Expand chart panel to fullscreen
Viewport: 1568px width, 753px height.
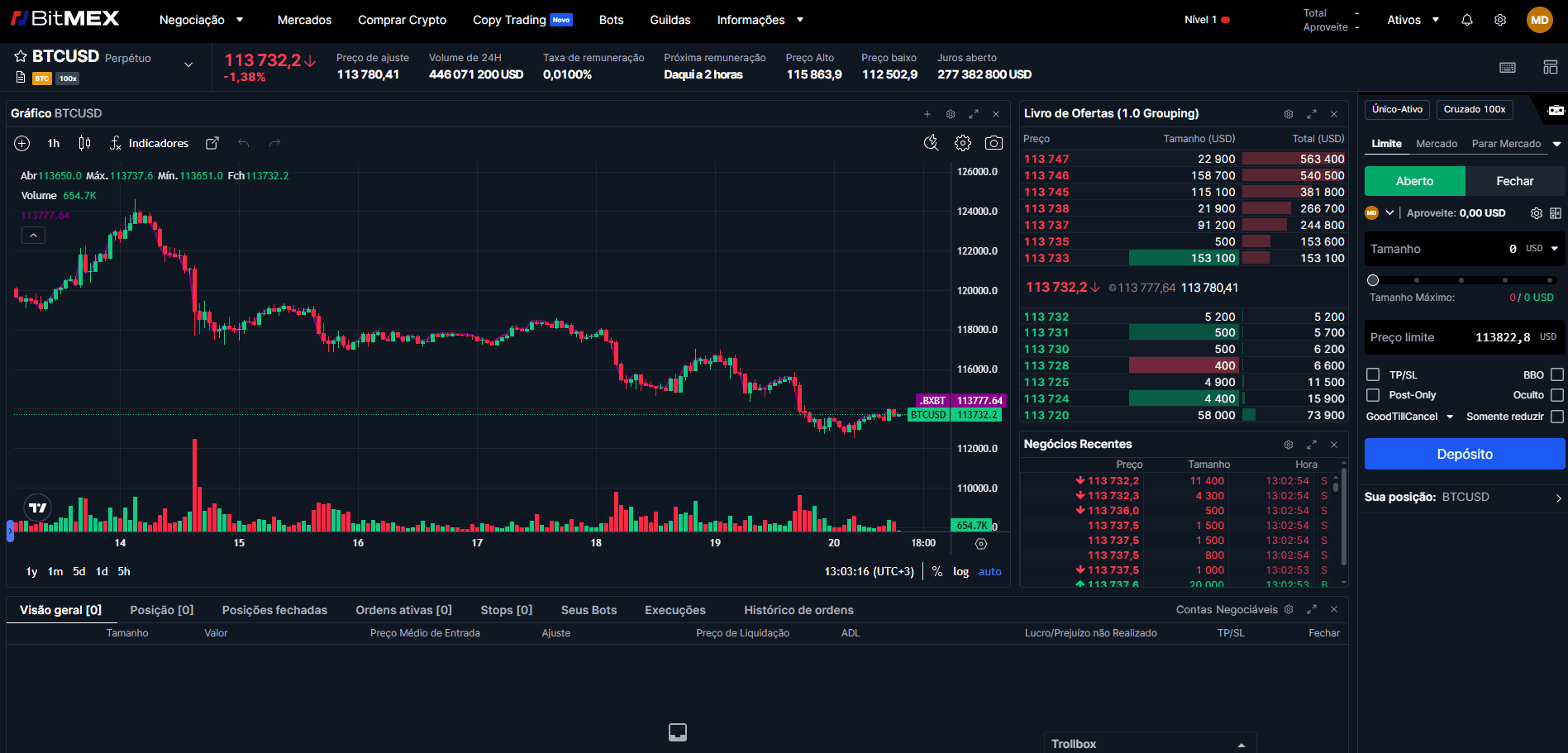974,114
